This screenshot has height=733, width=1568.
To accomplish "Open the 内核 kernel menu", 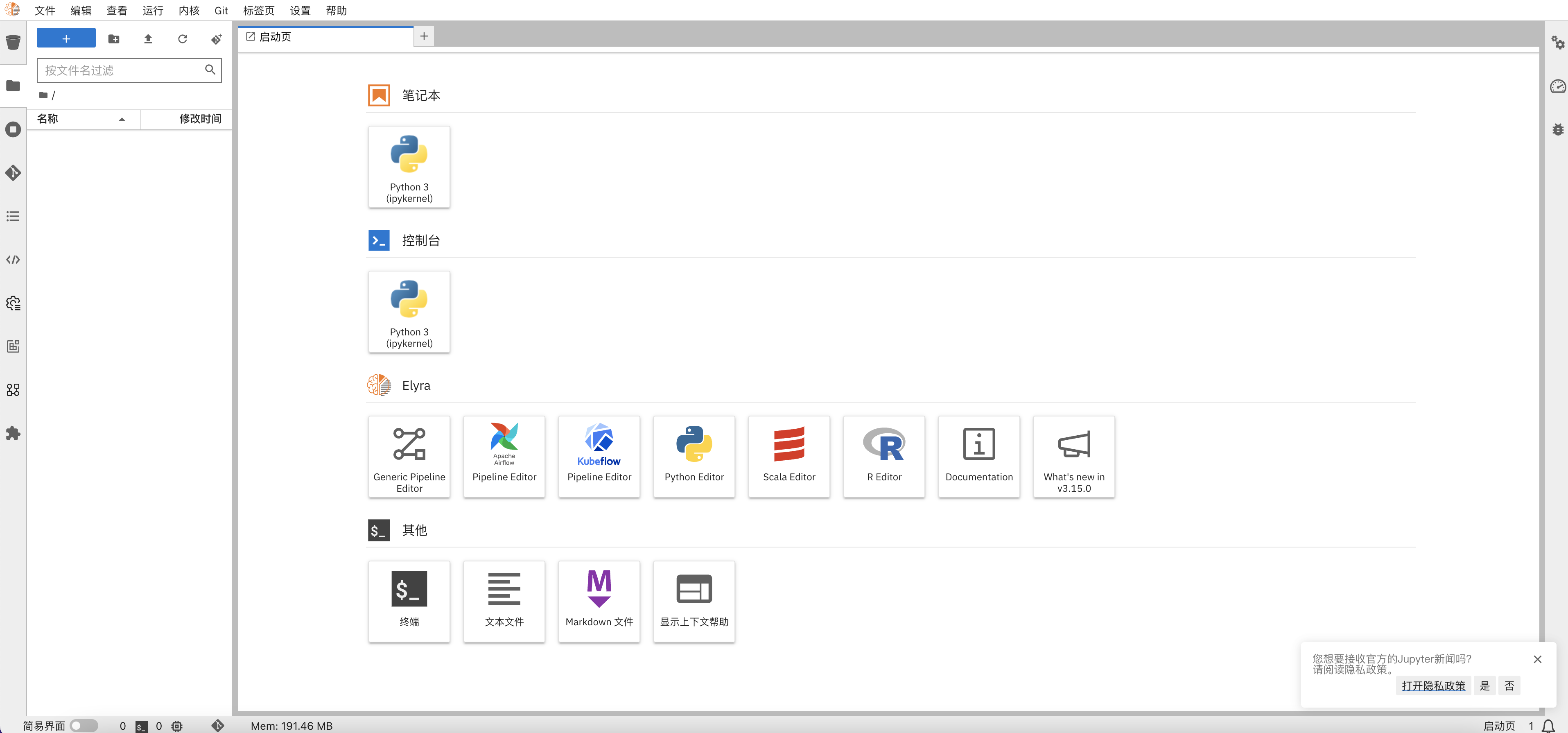I will (189, 10).
